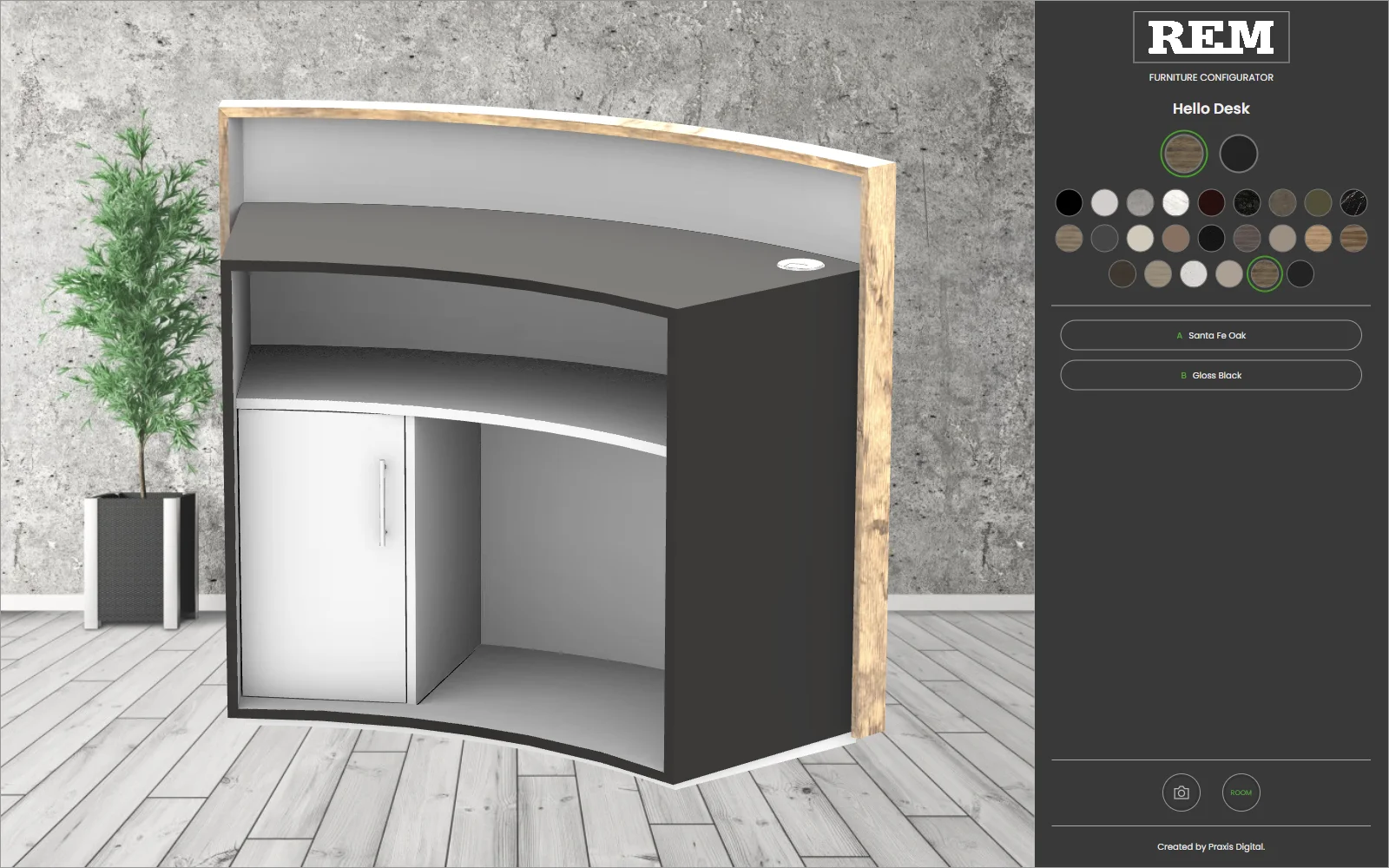The width and height of the screenshot is (1389, 868).
Task: Open the Created by Praxis Digital link
Action: pos(1211,846)
